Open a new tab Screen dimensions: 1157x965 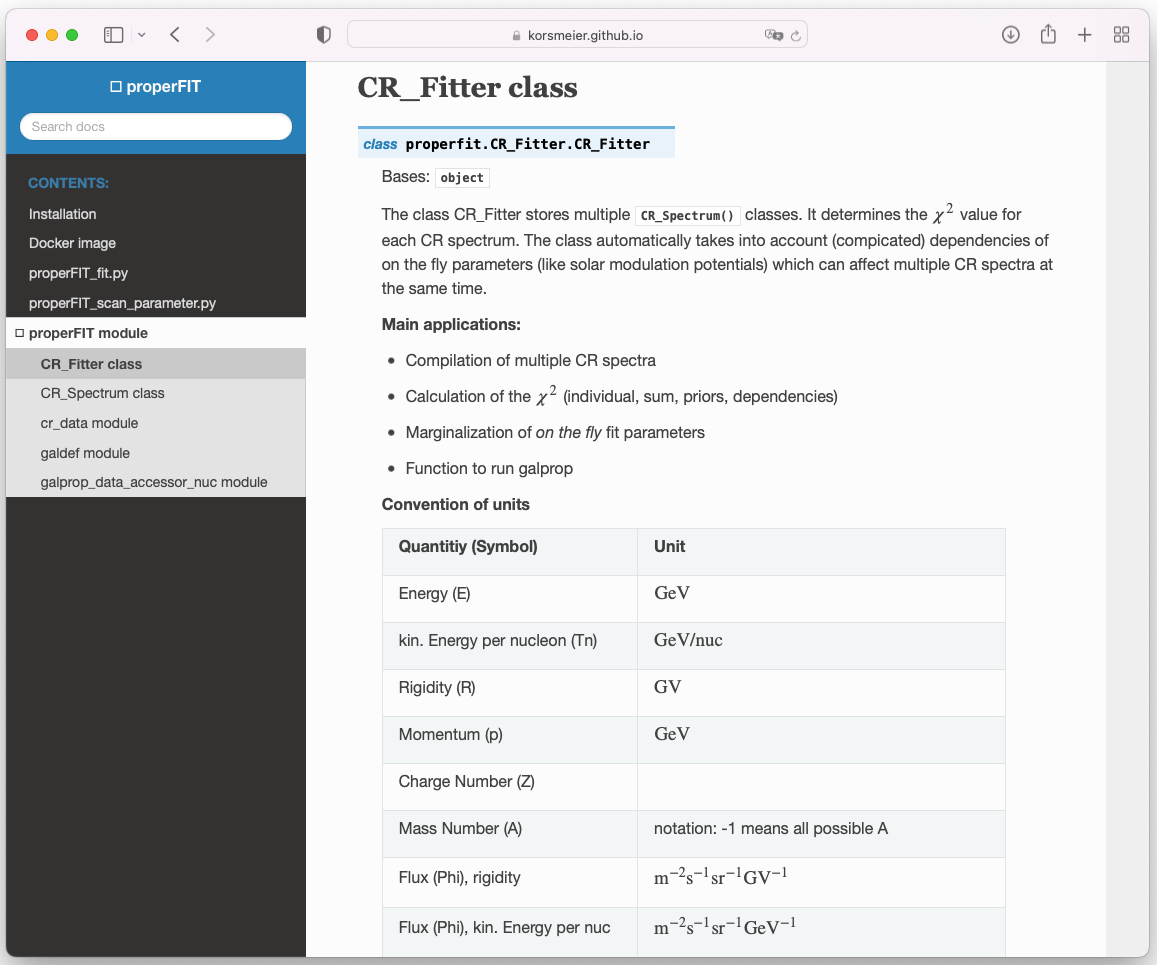[1085, 35]
